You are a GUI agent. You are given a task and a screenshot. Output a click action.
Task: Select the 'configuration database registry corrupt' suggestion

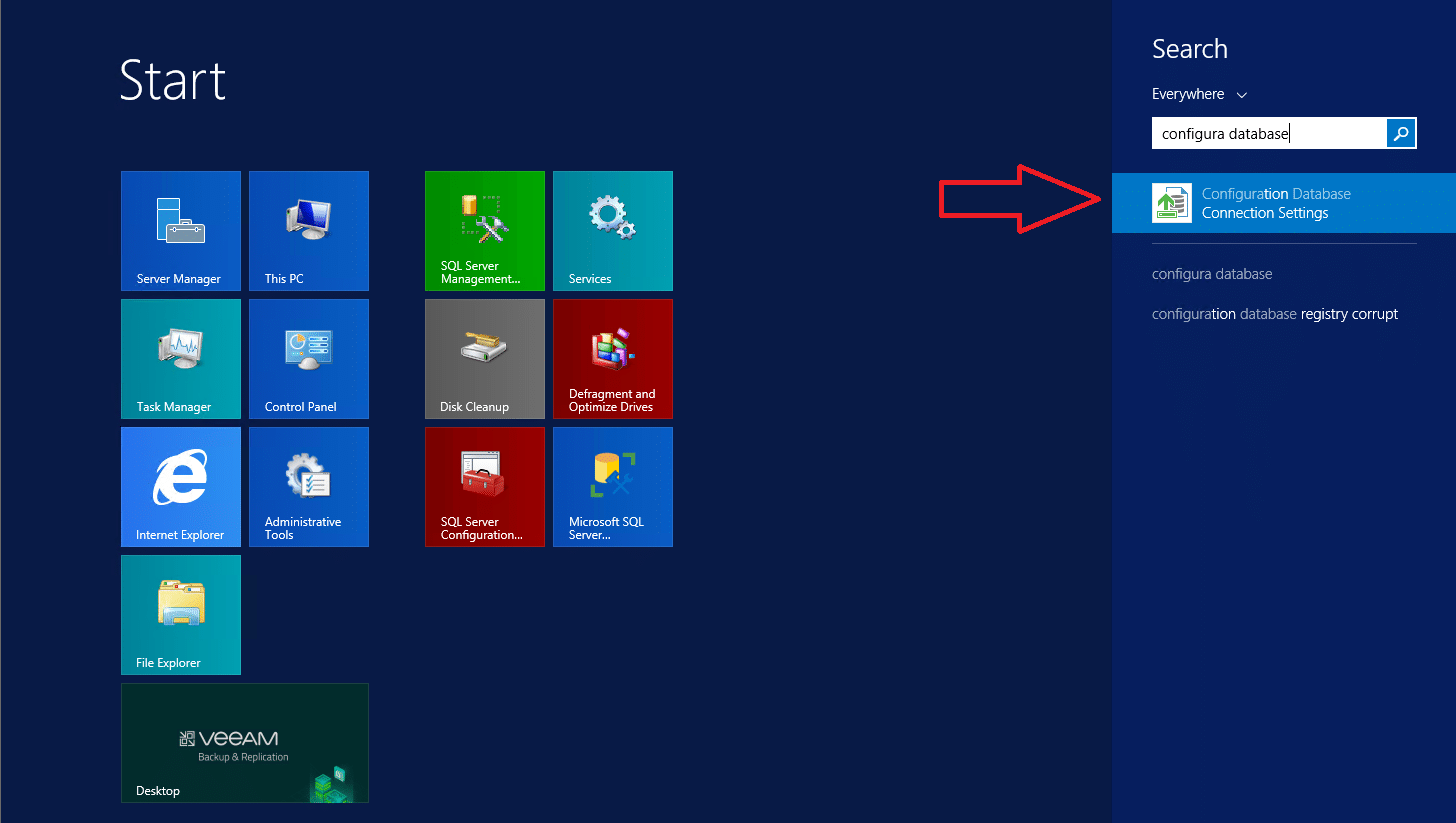tap(1275, 314)
